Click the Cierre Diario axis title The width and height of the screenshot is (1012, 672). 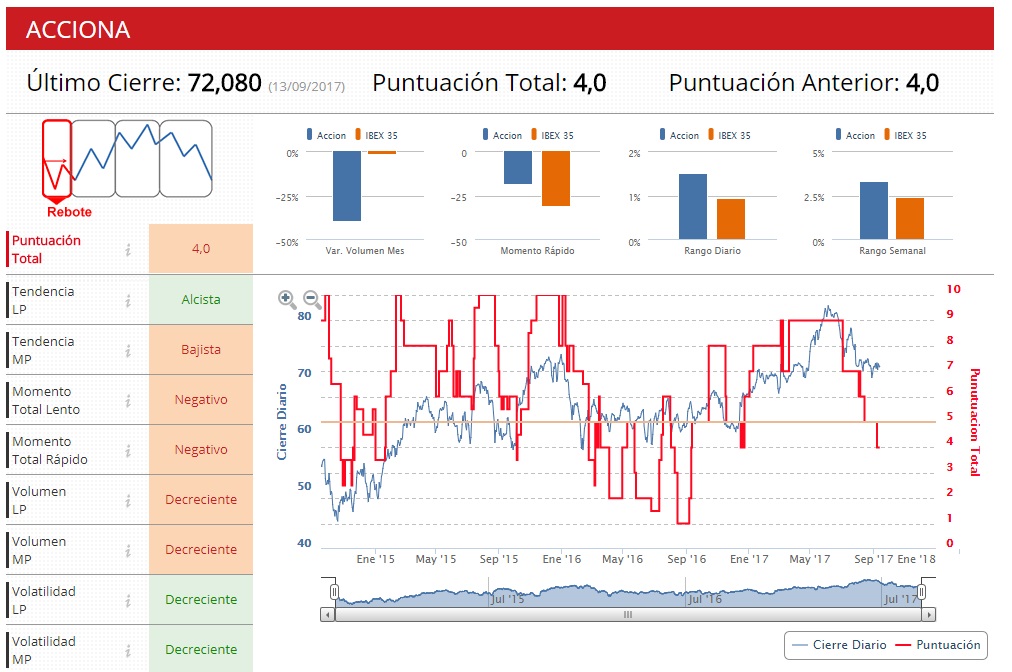[x=281, y=422]
